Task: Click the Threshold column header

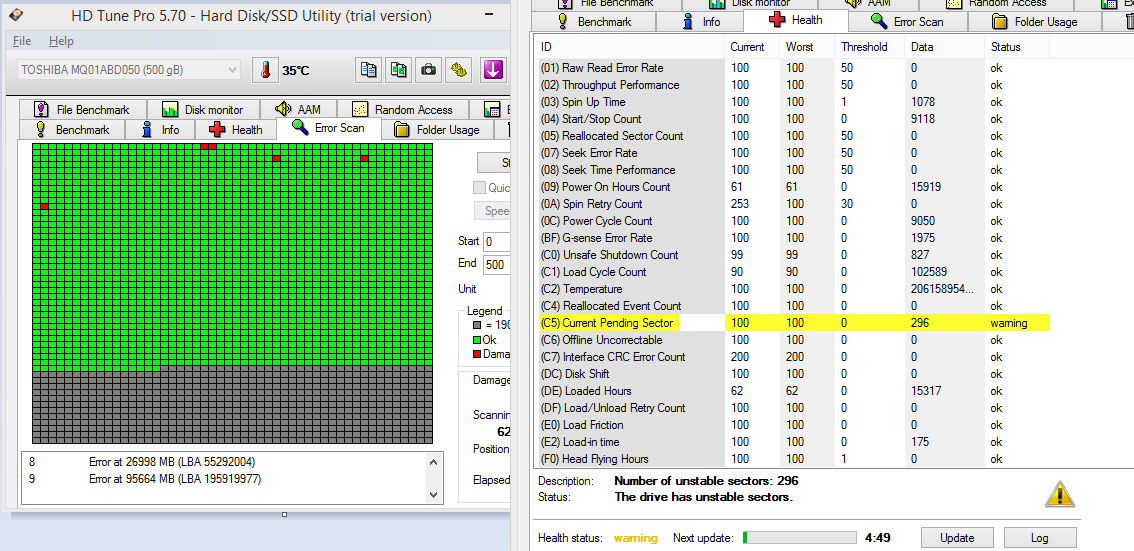Action: pos(869,47)
